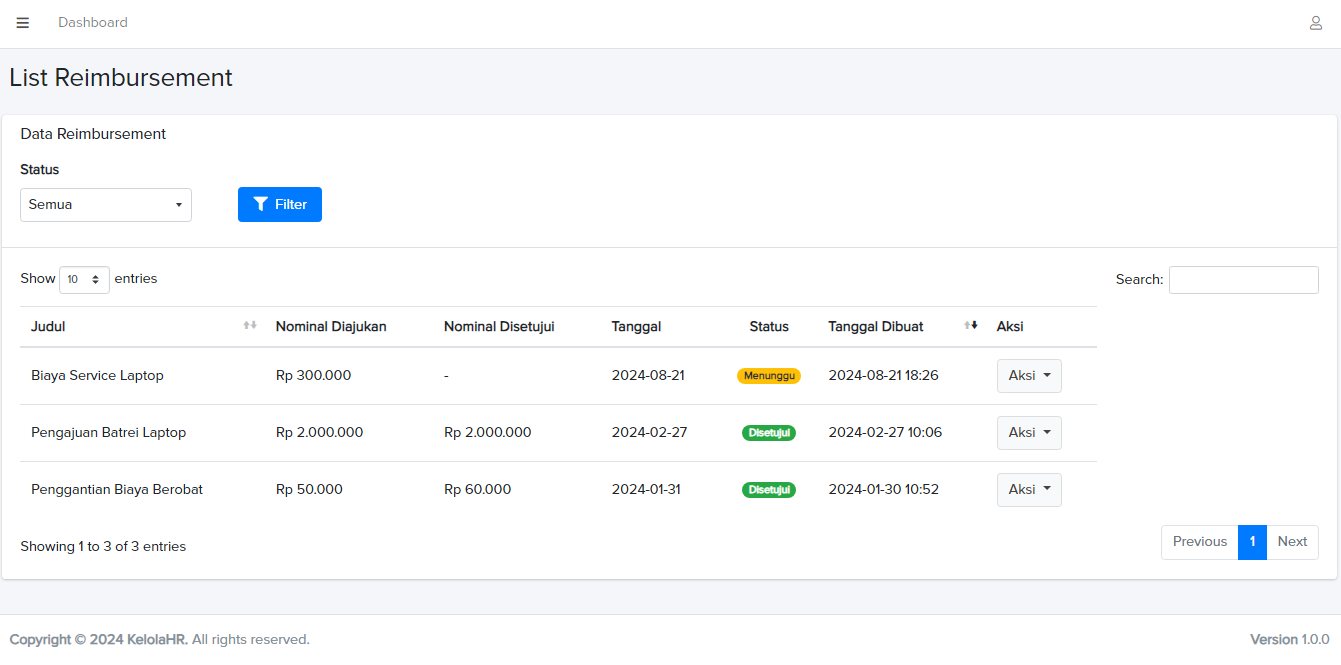Click the Menunggu status badge
Image resolution: width=1341 pixels, height=665 pixels.
point(769,376)
